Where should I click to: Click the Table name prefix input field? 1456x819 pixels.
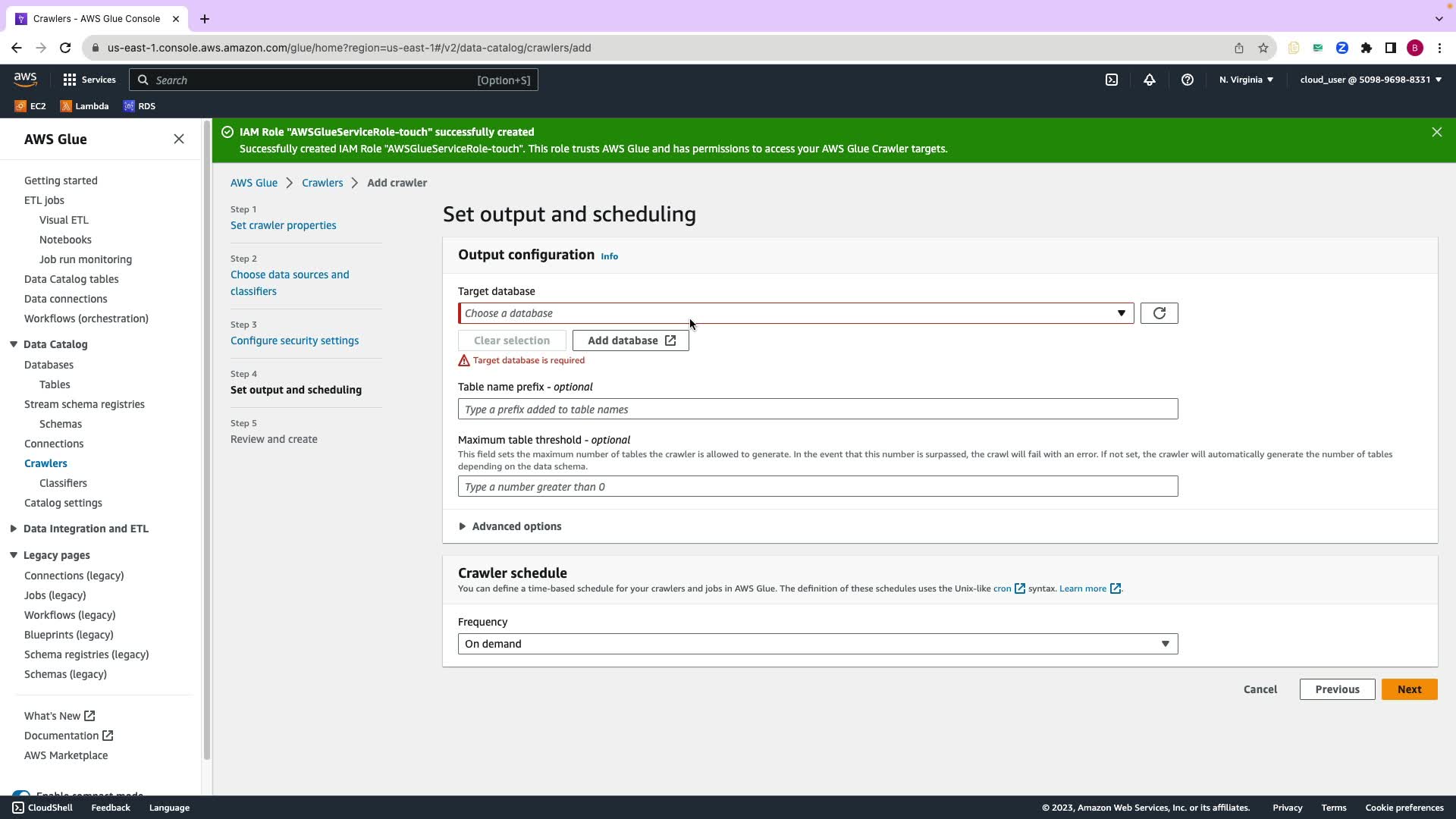817,409
